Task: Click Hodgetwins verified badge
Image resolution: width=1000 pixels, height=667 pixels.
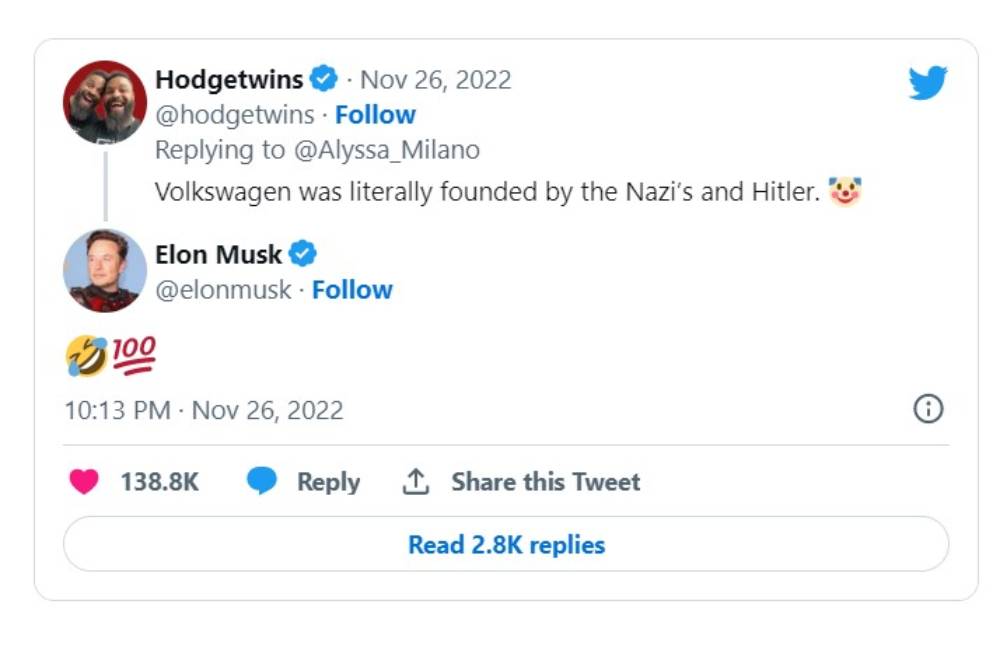Action: click(x=322, y=79)
